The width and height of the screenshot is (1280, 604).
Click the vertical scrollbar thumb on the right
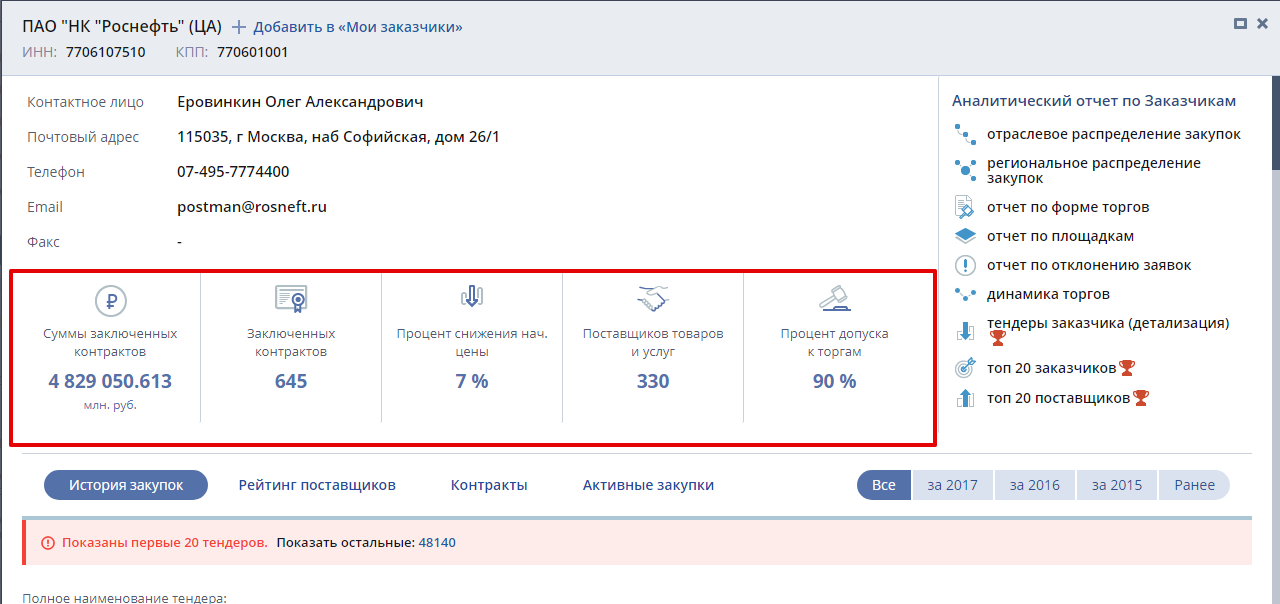tap(1275, 123)
